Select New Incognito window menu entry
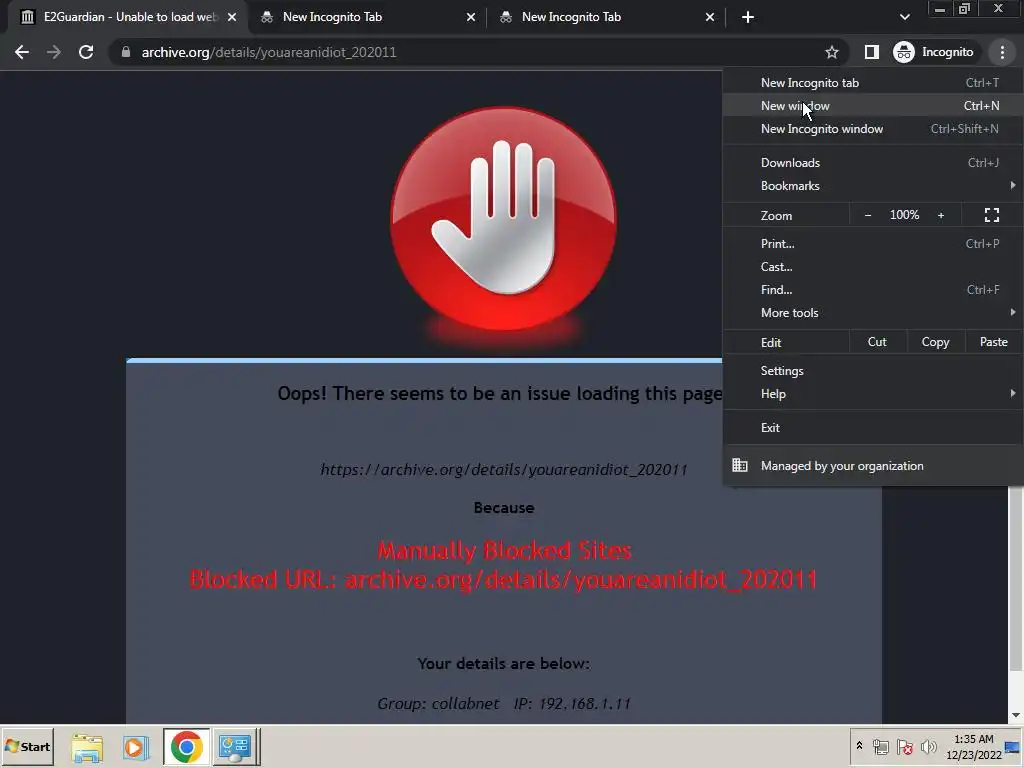Viewport: 1024px width, 768px height. [x=873, y=129]
